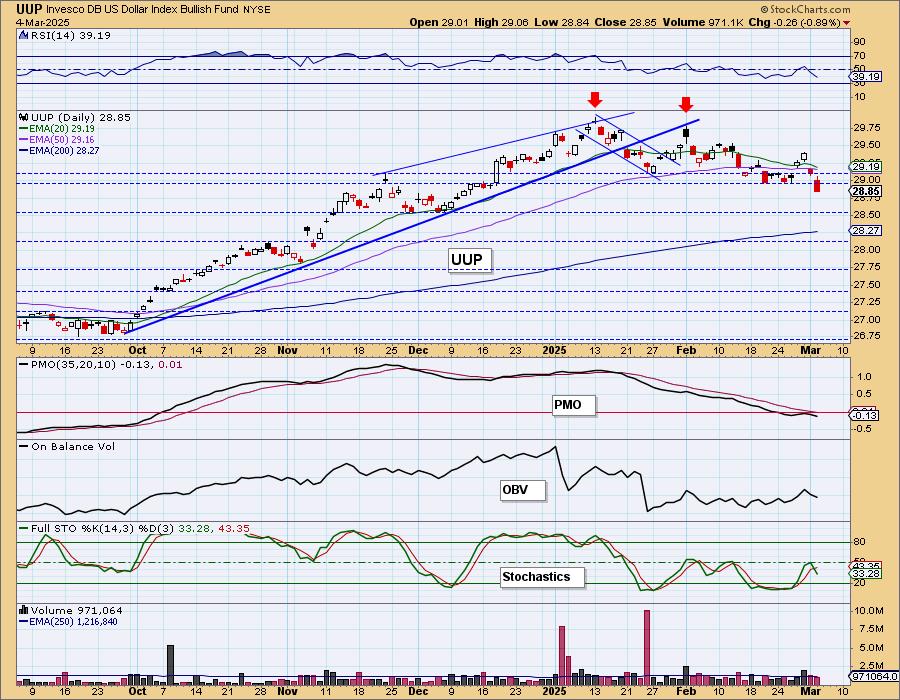Click the 33.28 stochastic value tag on right axis

pyautogui.click(x=867, y=573)
